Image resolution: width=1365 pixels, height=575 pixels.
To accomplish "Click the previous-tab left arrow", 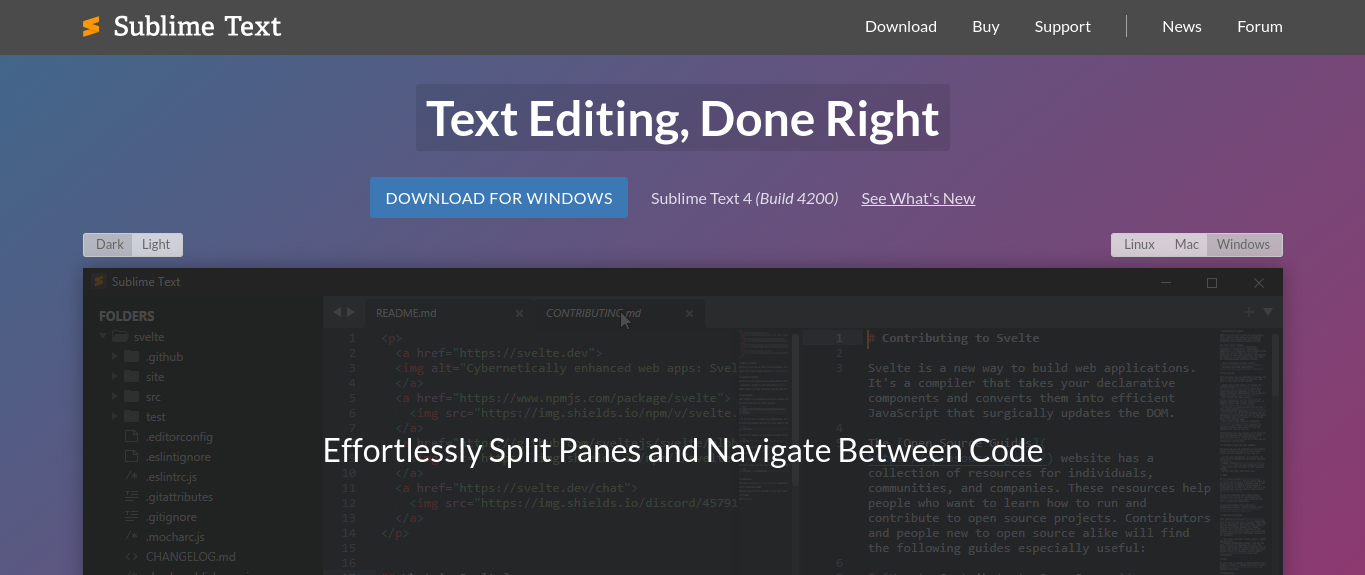I will [x=337, y=313].
